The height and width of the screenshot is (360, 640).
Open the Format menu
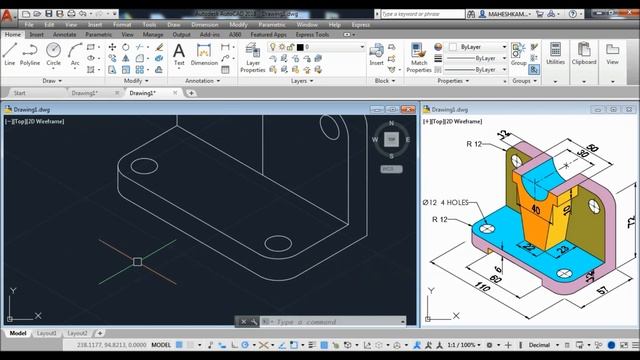click(122, 24)
